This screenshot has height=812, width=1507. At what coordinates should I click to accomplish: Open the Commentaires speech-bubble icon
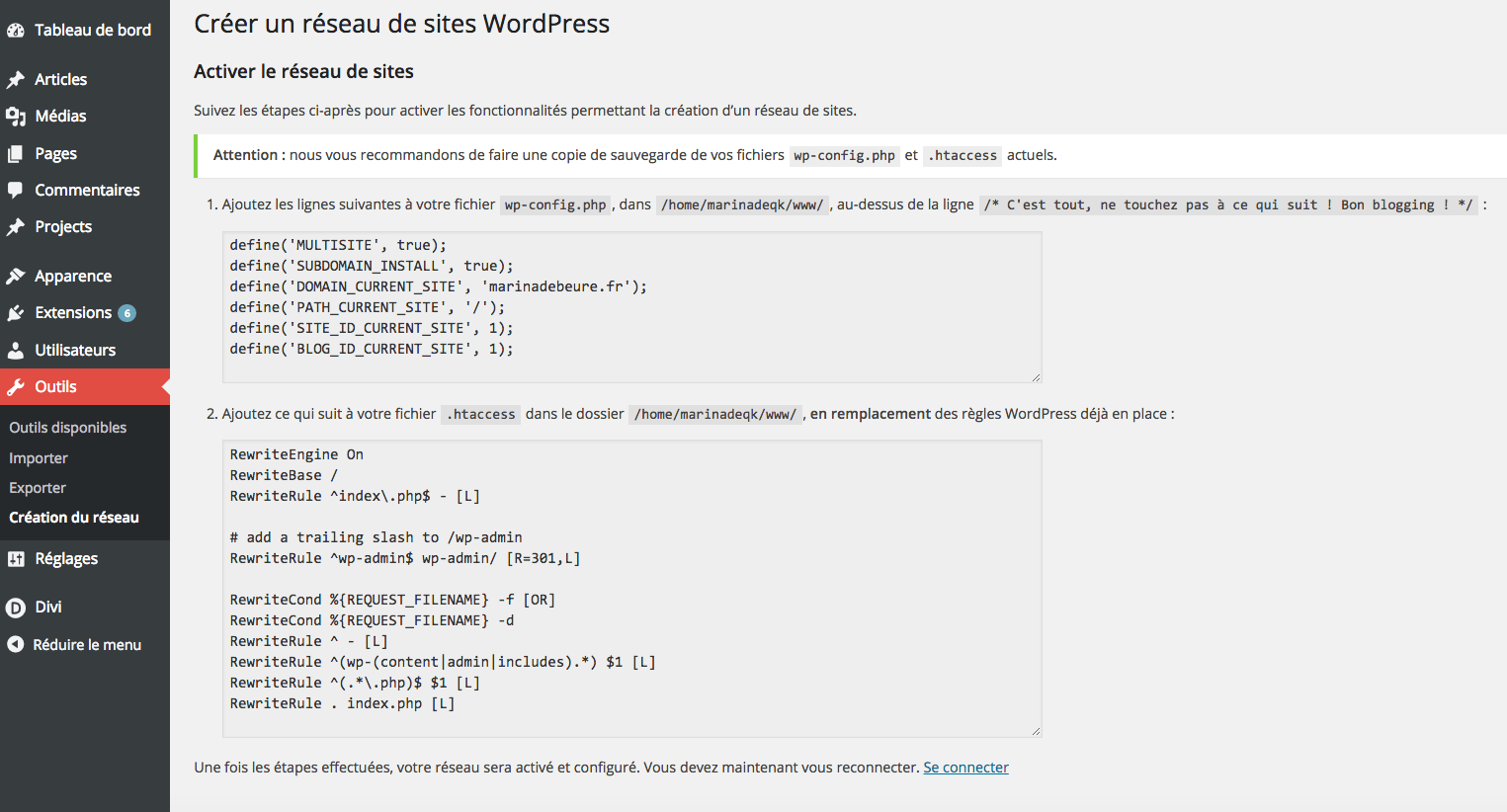[17, 190]
